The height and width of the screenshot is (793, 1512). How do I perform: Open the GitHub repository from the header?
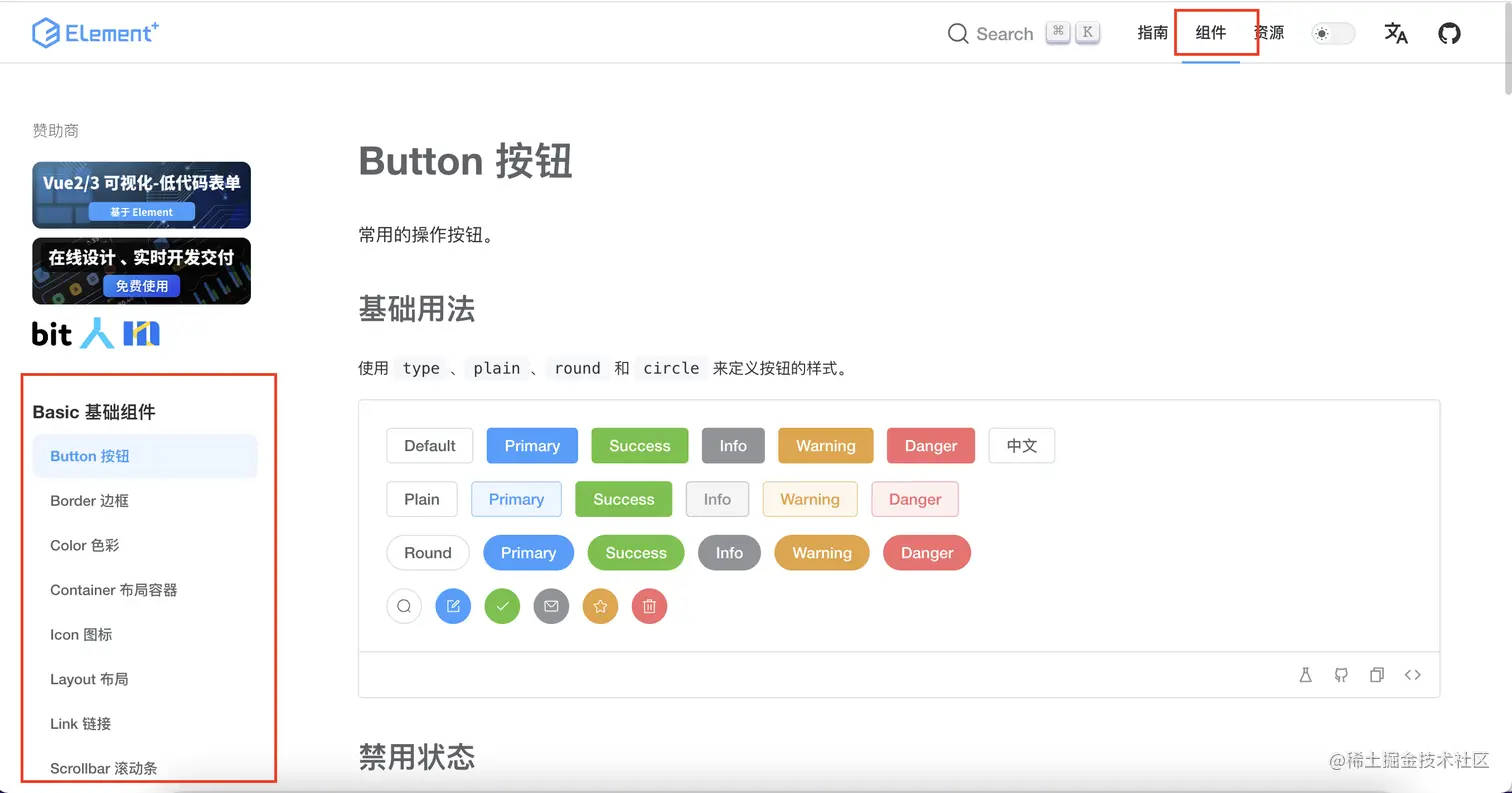[x=1449, y=33]
